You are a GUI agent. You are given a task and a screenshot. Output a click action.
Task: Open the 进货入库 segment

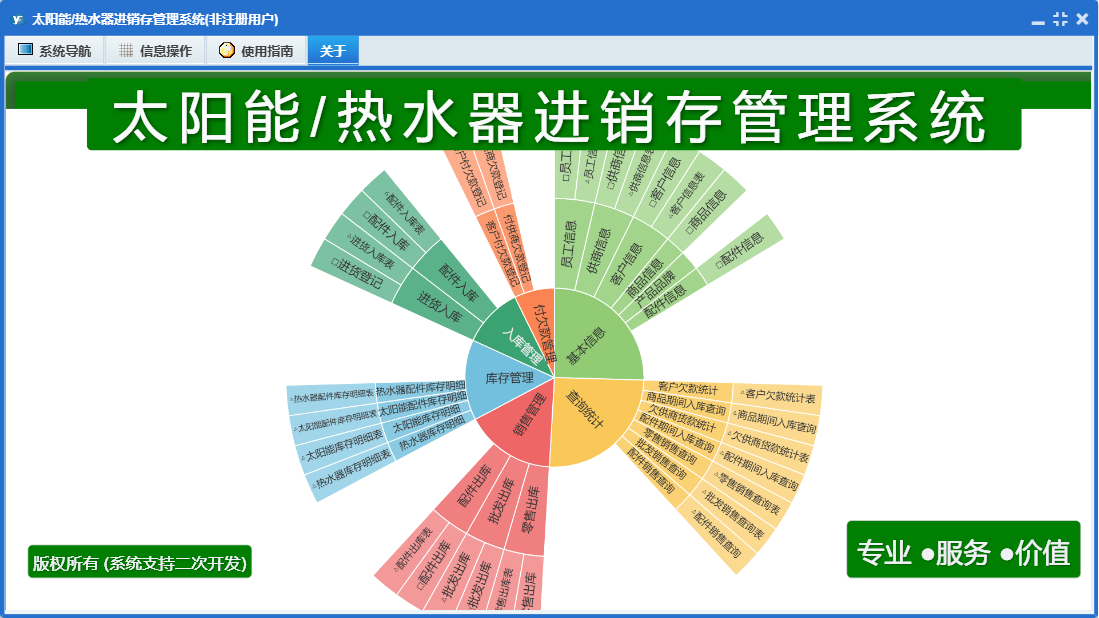[x=439, y=307]
